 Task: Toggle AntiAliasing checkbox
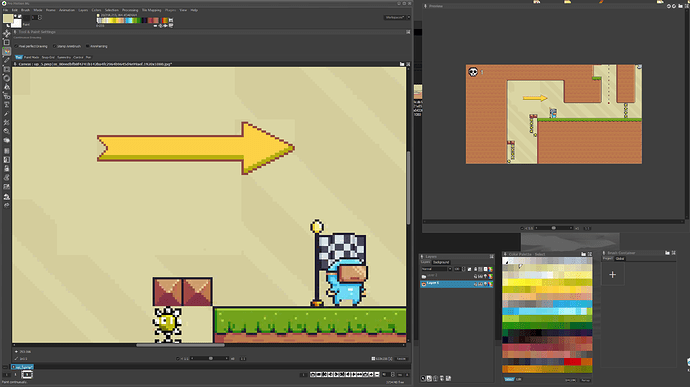coord(87,46)
